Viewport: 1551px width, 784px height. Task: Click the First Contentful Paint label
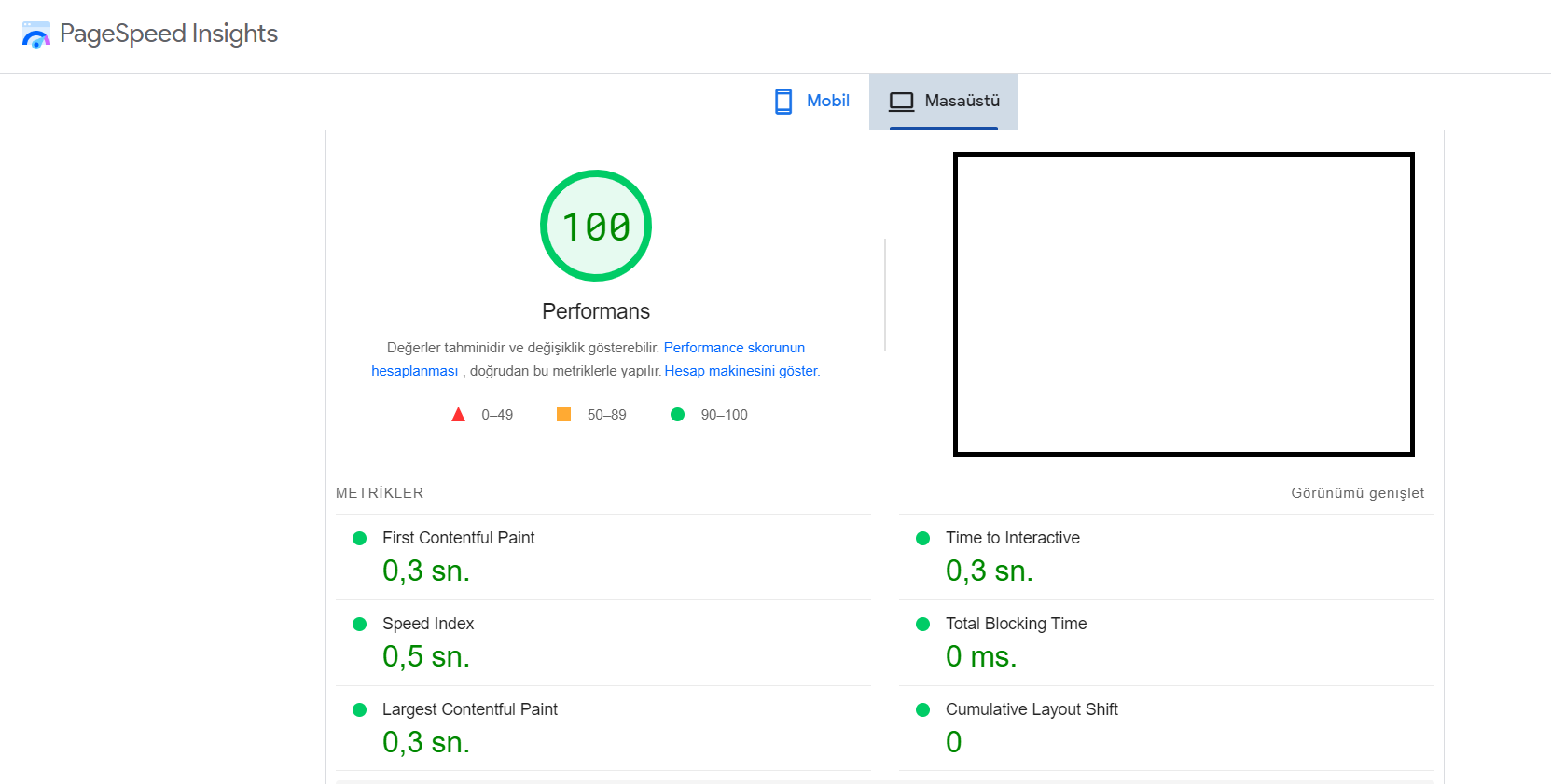[x=459, y=538]
